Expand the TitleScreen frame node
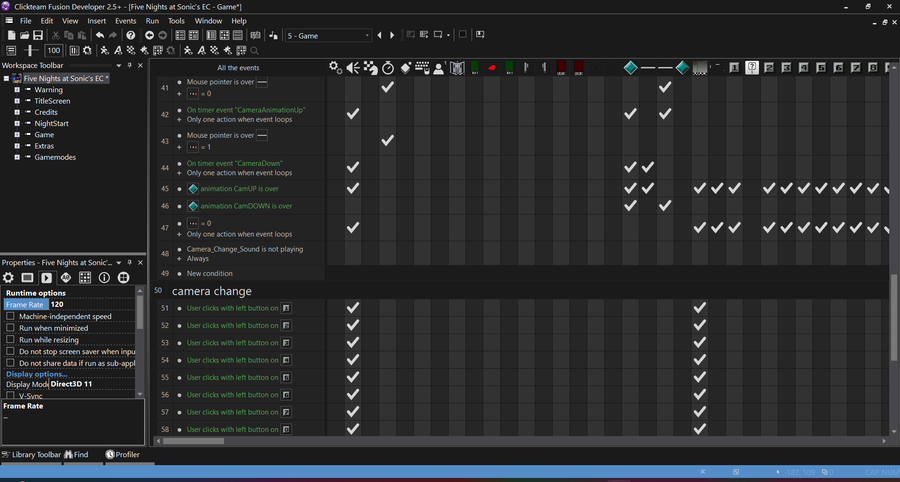The height and width of the screenshot is (482, 900). pyautogui.click(x=17, y=101)
